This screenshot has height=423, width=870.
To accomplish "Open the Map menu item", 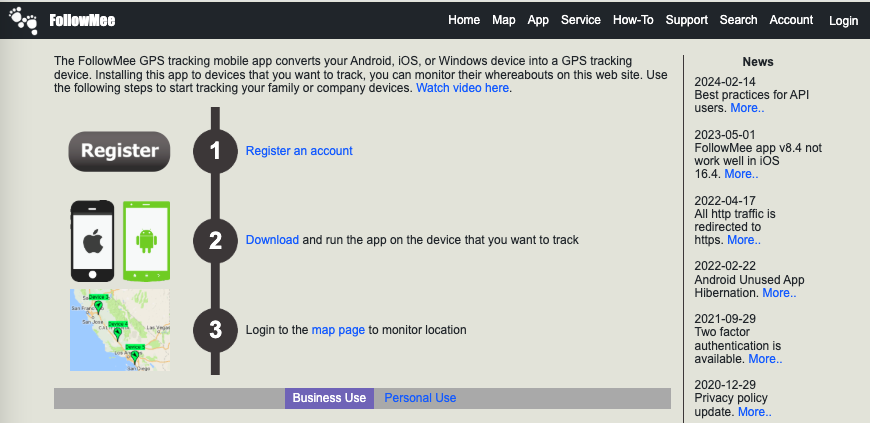I will 504,20.
